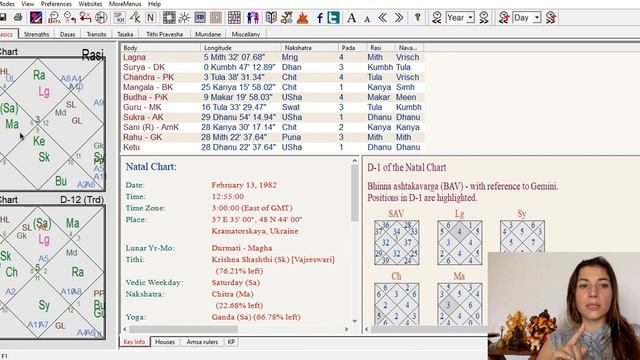
Task: Click the Lg ashtakavarga mini chart
Action: [459, 242]
